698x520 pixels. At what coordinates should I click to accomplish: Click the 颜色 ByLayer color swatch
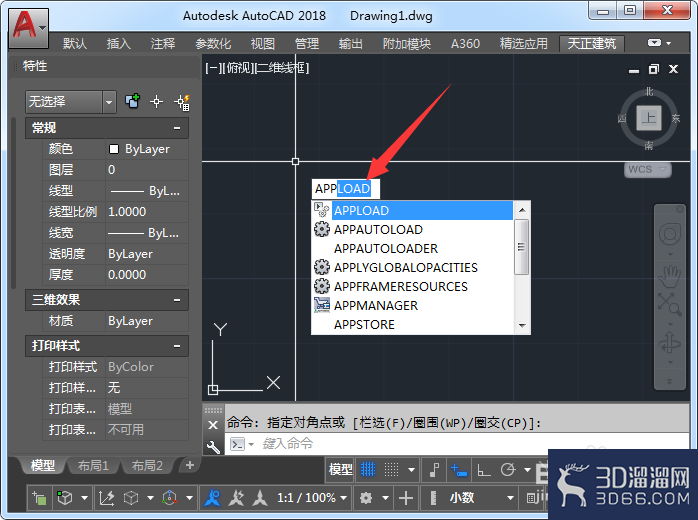point(114,149)
